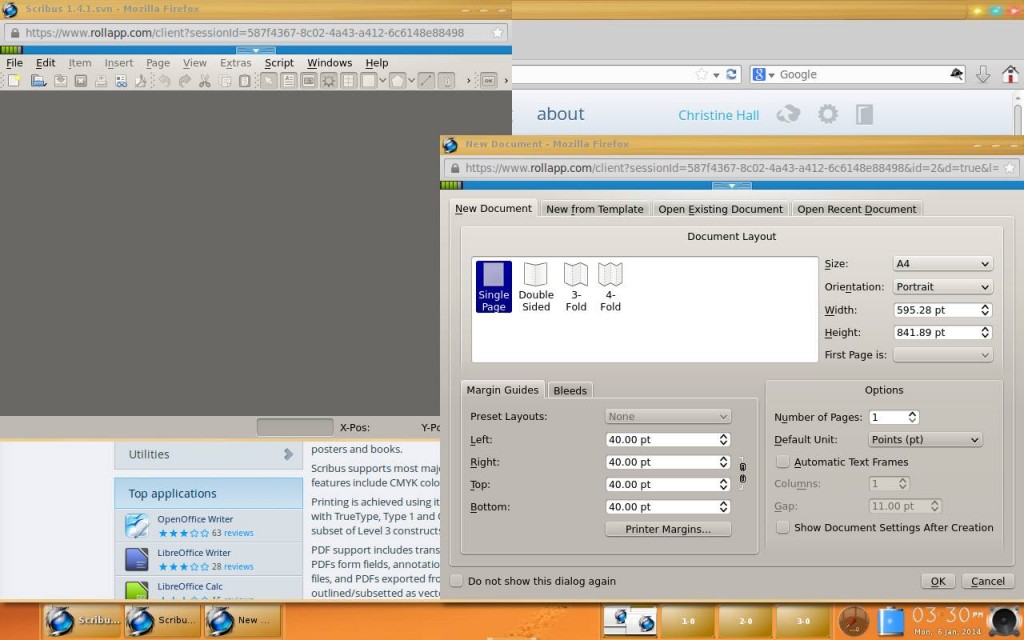Open the Script menu in Scribus

279,63
